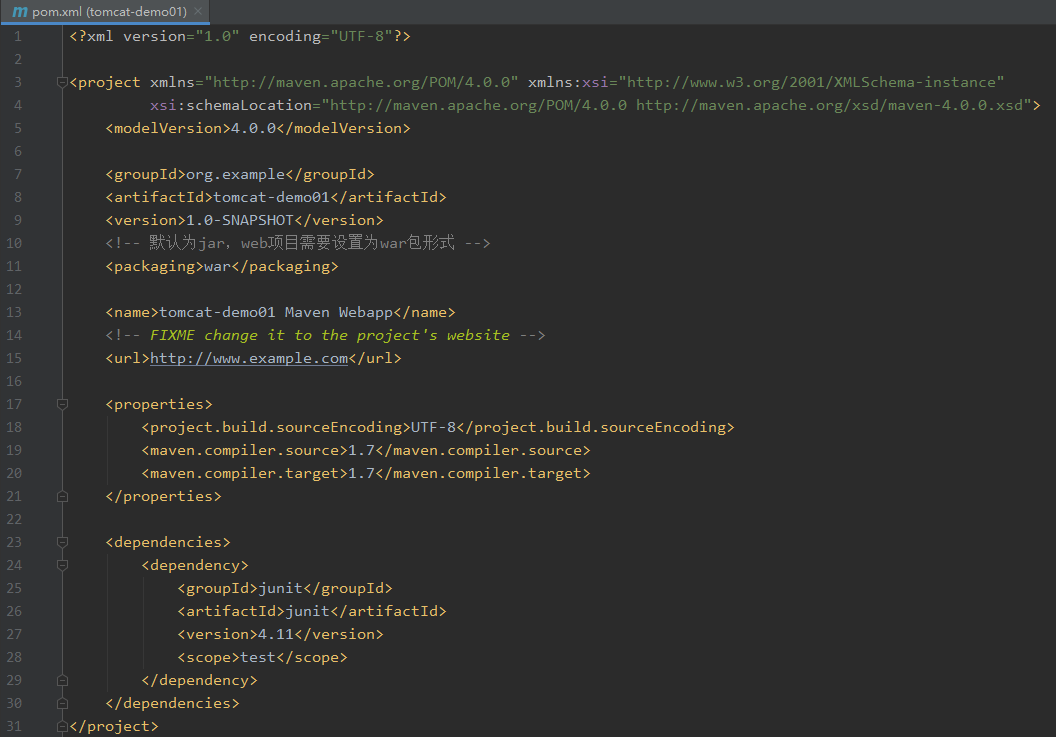Click 'test' inside the scope tag
This screenshot has width=1056, height=737.
pyautogui.click(x=258, y=657)
